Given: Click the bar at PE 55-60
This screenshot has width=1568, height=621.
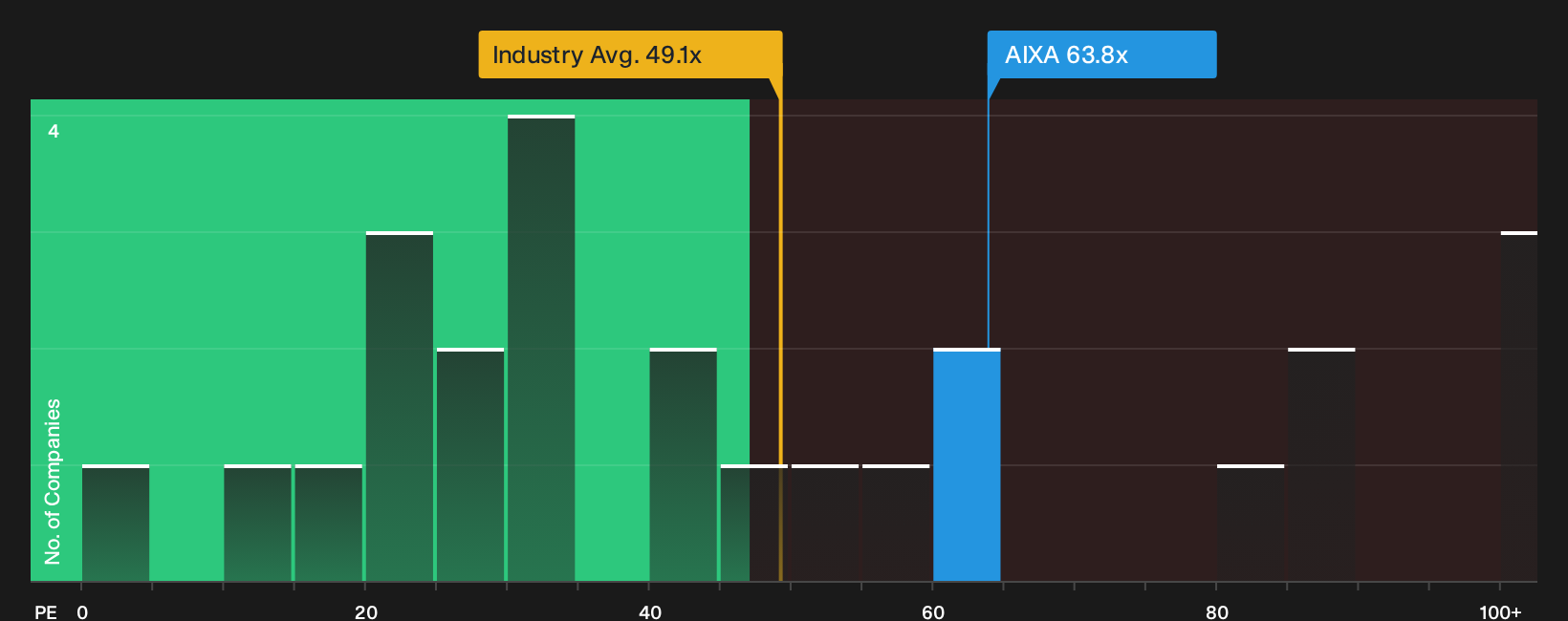Looking at the screenshot, I should click(x=896, y=524).
